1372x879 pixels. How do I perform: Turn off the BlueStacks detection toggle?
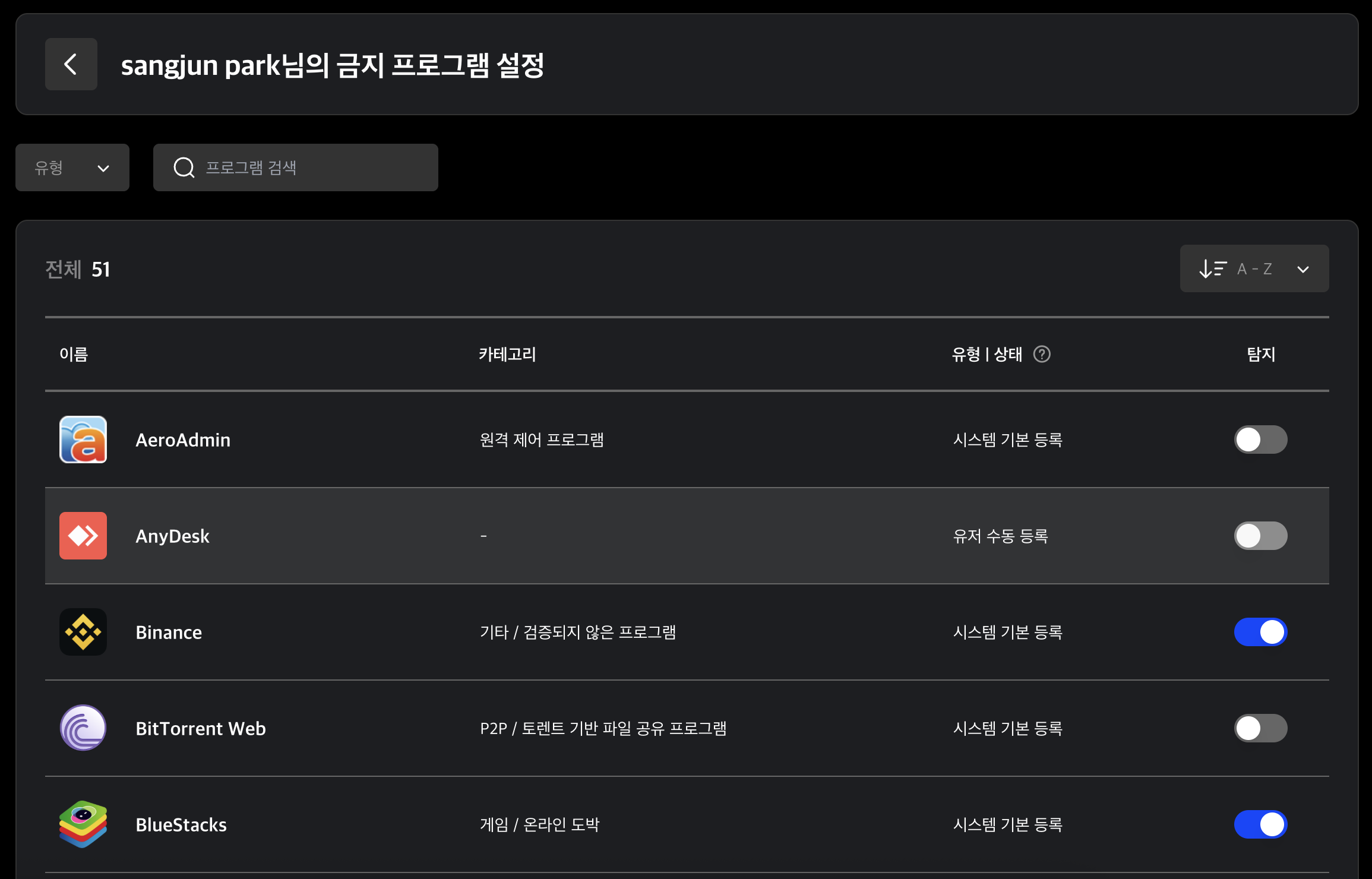pyautogui.click(x=1260, y=824)
